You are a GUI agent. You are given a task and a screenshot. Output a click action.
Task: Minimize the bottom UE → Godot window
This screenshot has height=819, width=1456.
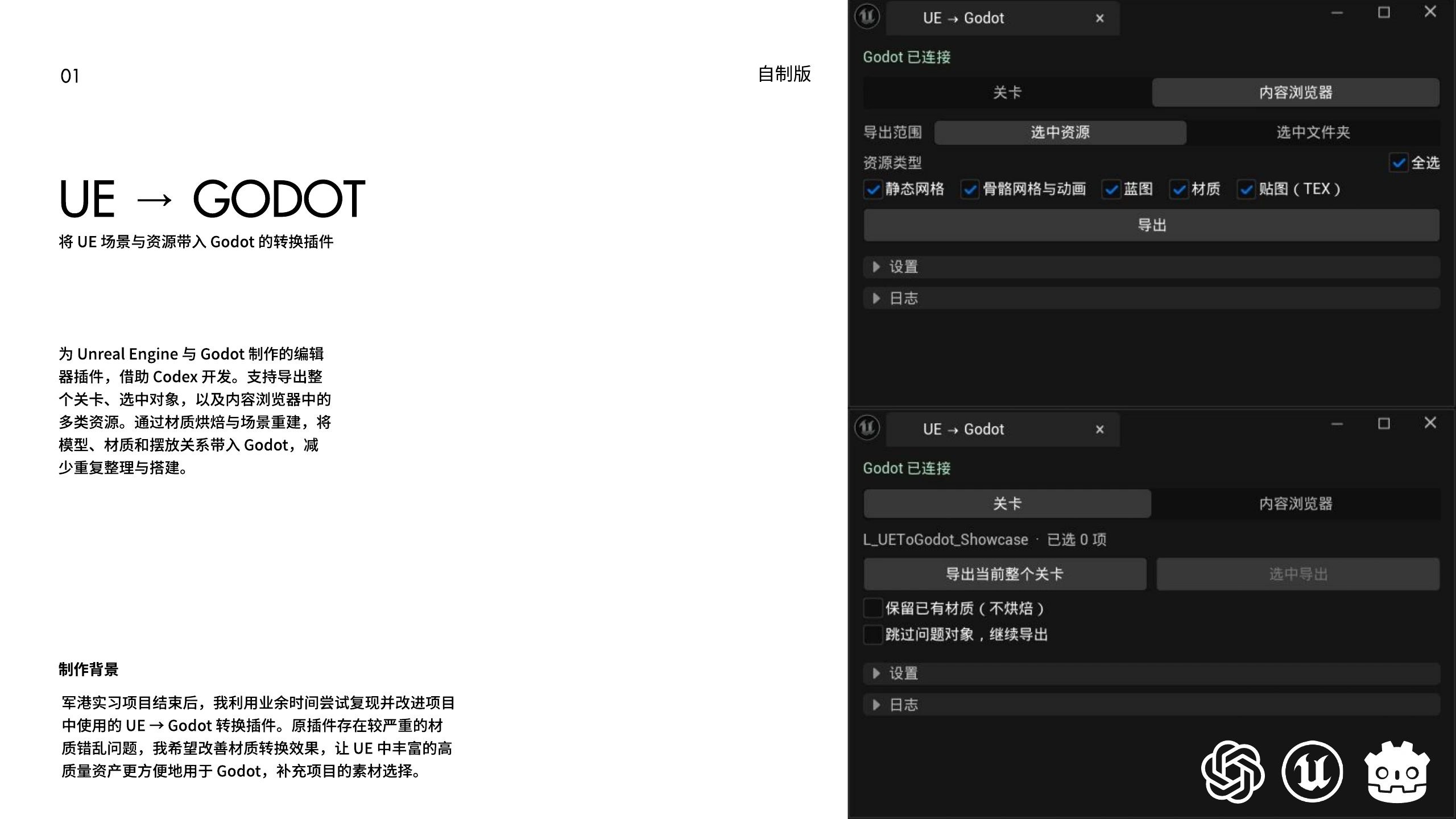click(x=1337, y=424)
